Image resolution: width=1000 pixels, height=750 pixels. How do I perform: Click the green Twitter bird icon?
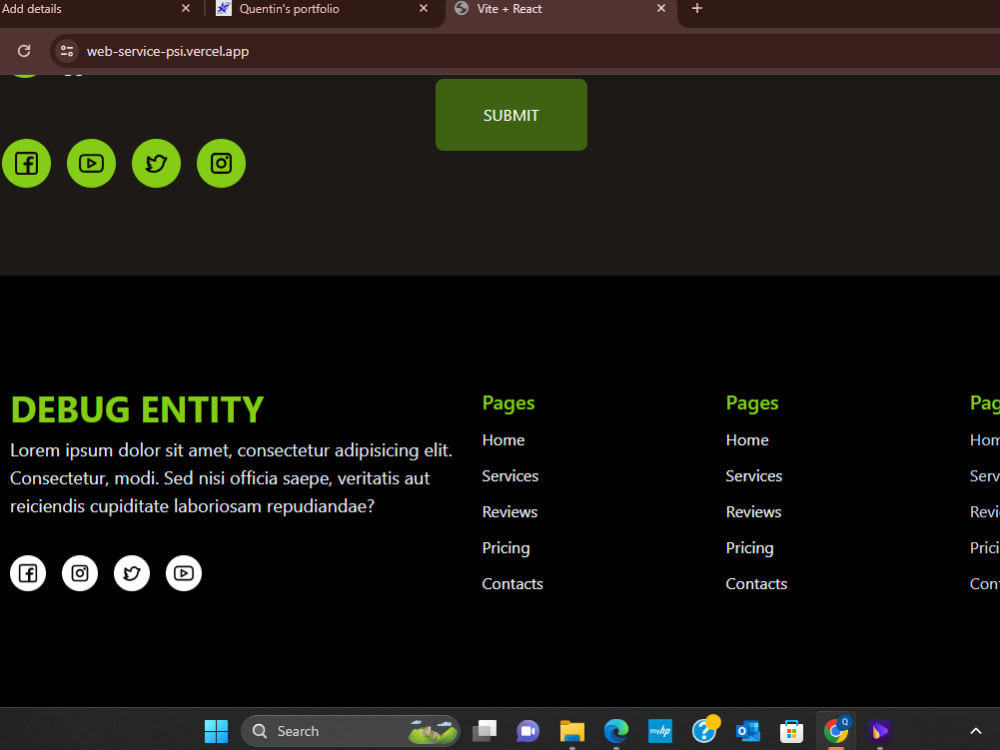156,163
